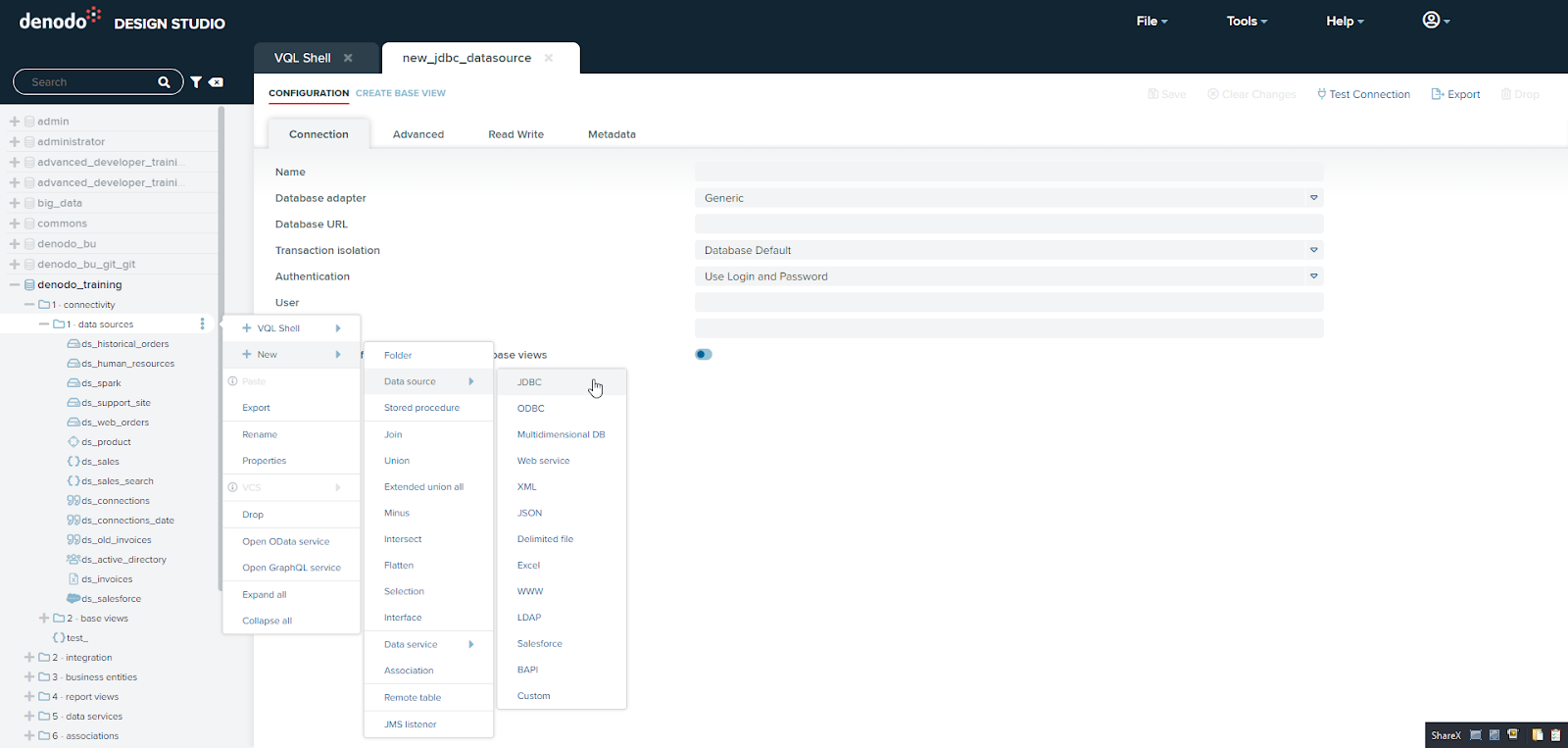The image size is (1568, 748).
Task: Switch to the Read Write tab
Action: point(516,134)
